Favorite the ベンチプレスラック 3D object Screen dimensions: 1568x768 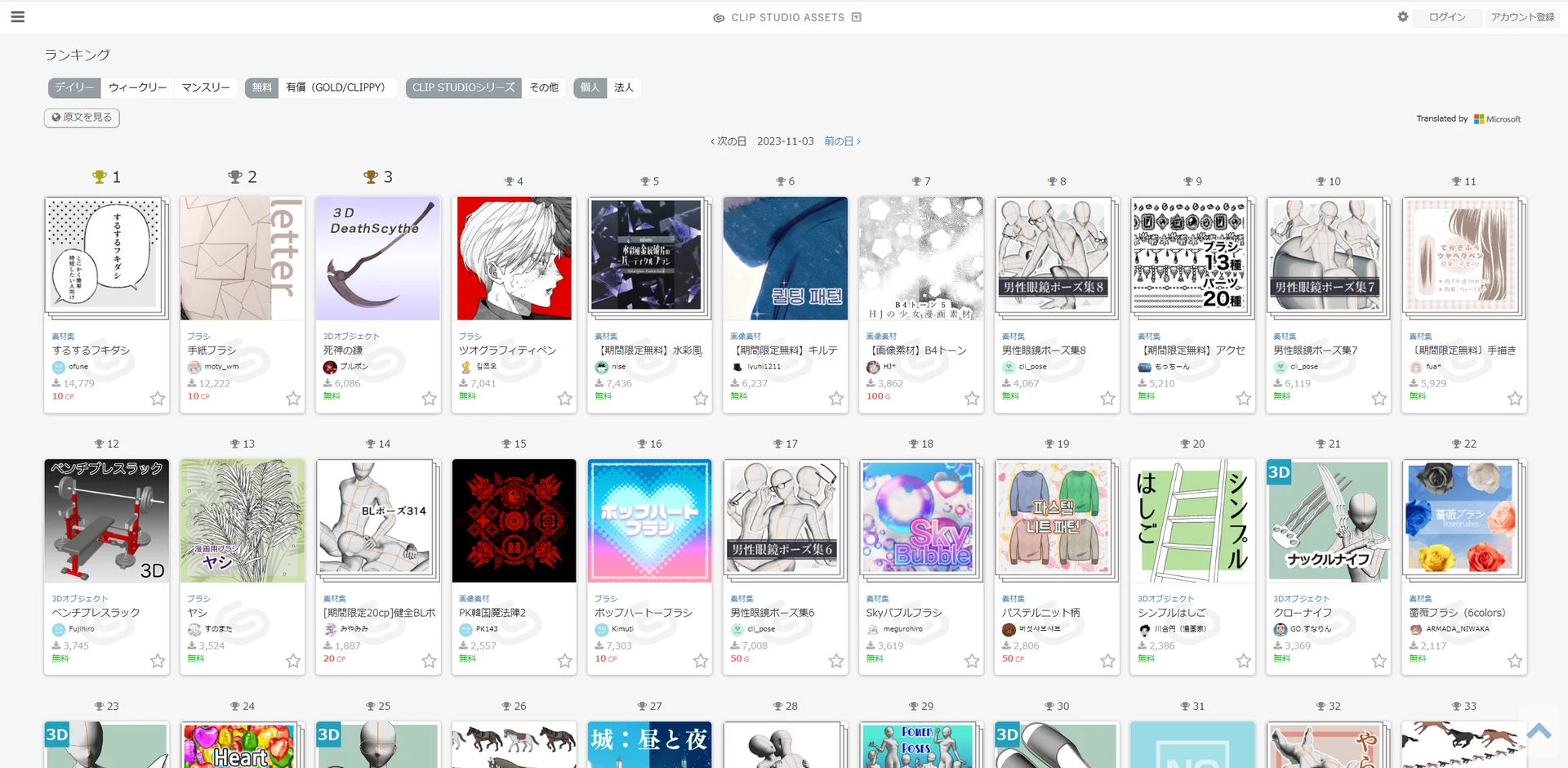(x=158, y=661)
